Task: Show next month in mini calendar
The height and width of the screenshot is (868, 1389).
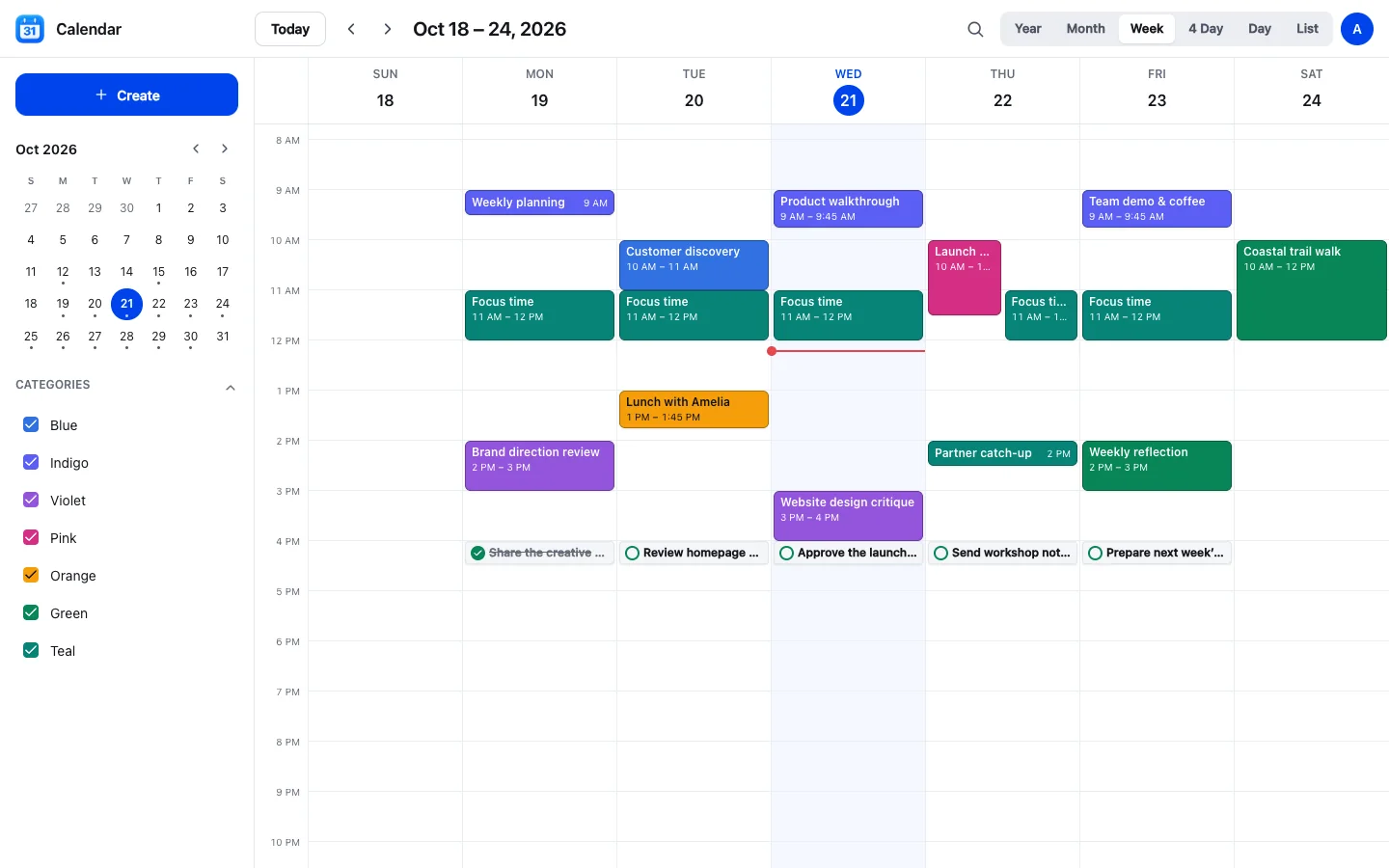Action: coord(225,149)
